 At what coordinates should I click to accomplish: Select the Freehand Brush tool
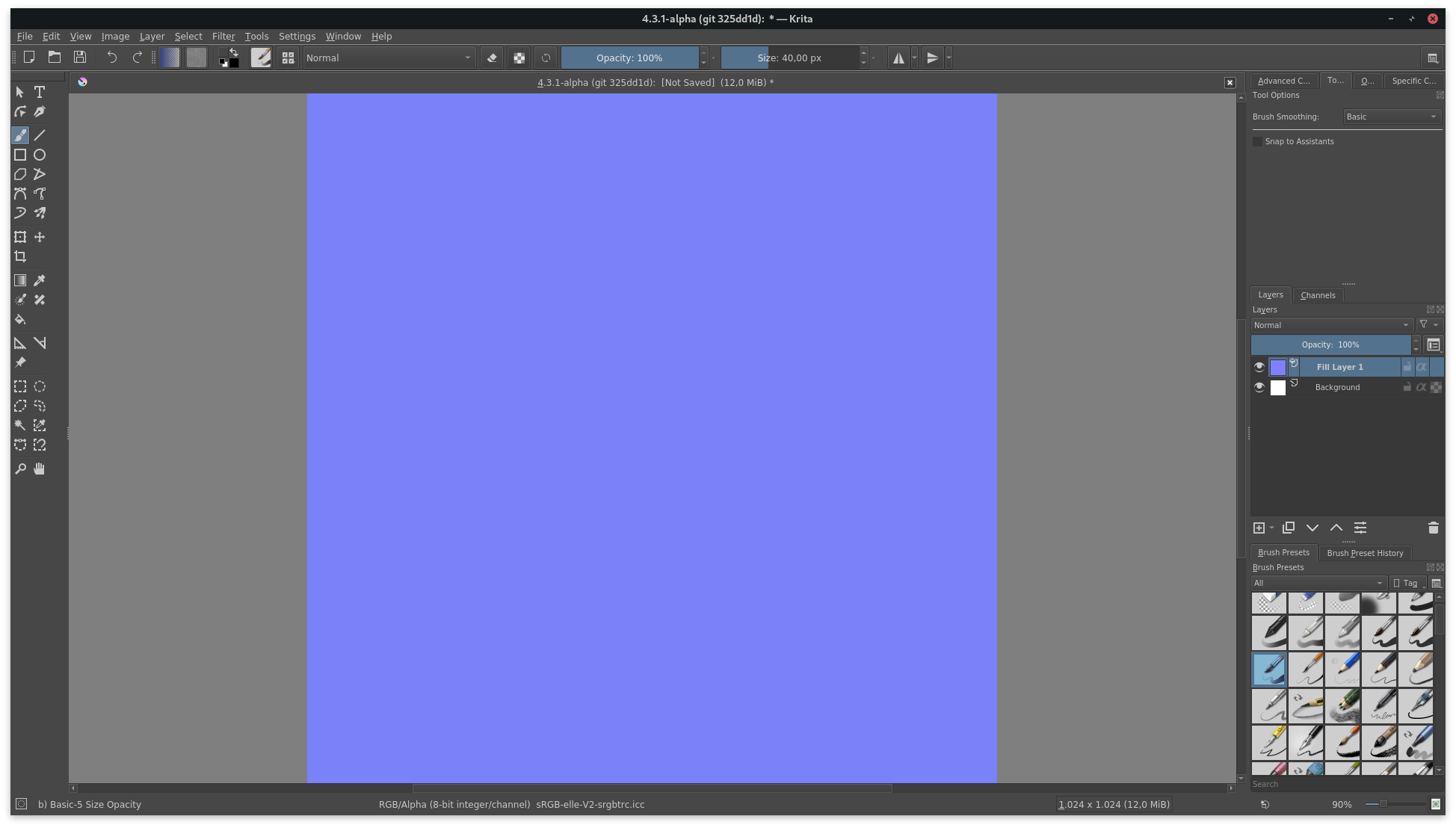(x=20, y=135)
